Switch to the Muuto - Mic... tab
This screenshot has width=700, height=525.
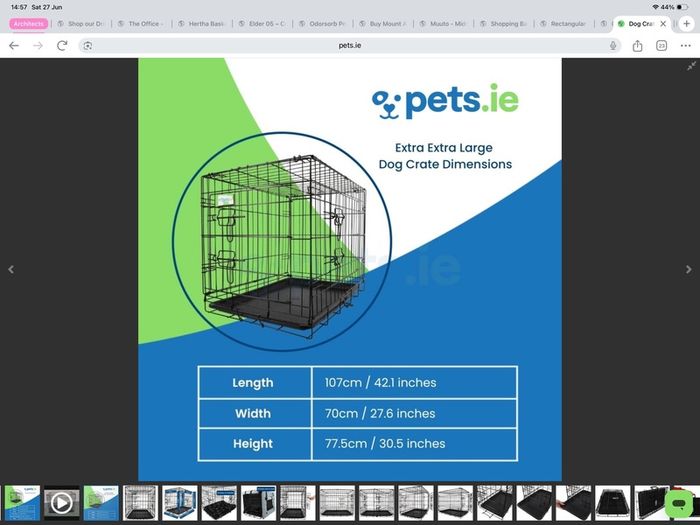tap(443, 24)
